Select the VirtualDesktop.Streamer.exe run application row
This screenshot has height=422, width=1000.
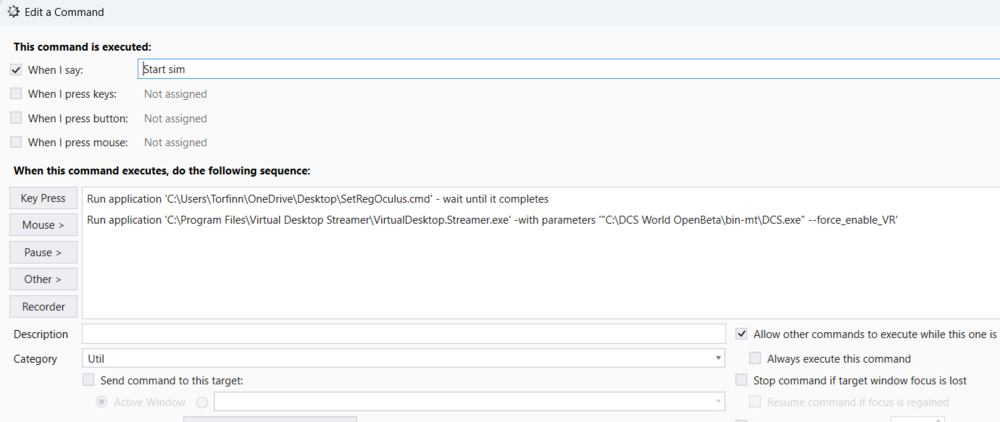click(492, 221)
